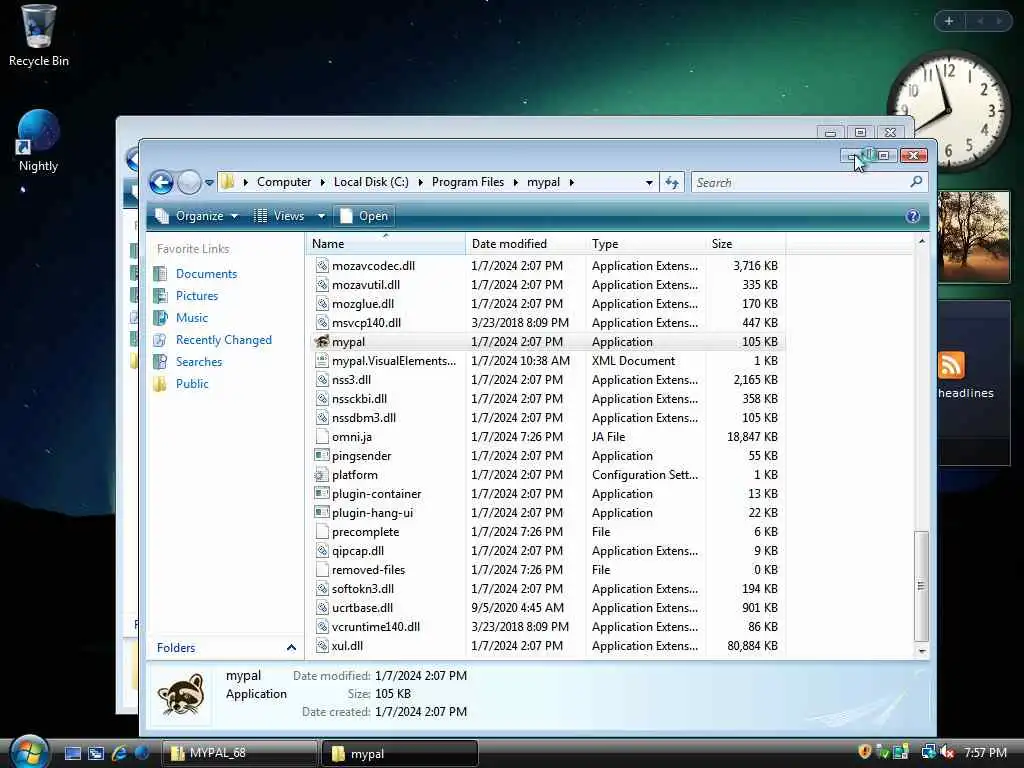This screenshot has height=768, width=1024.
Task: Click the mypal raccoon preview thumbnail
Action: (x=181, y=695)
